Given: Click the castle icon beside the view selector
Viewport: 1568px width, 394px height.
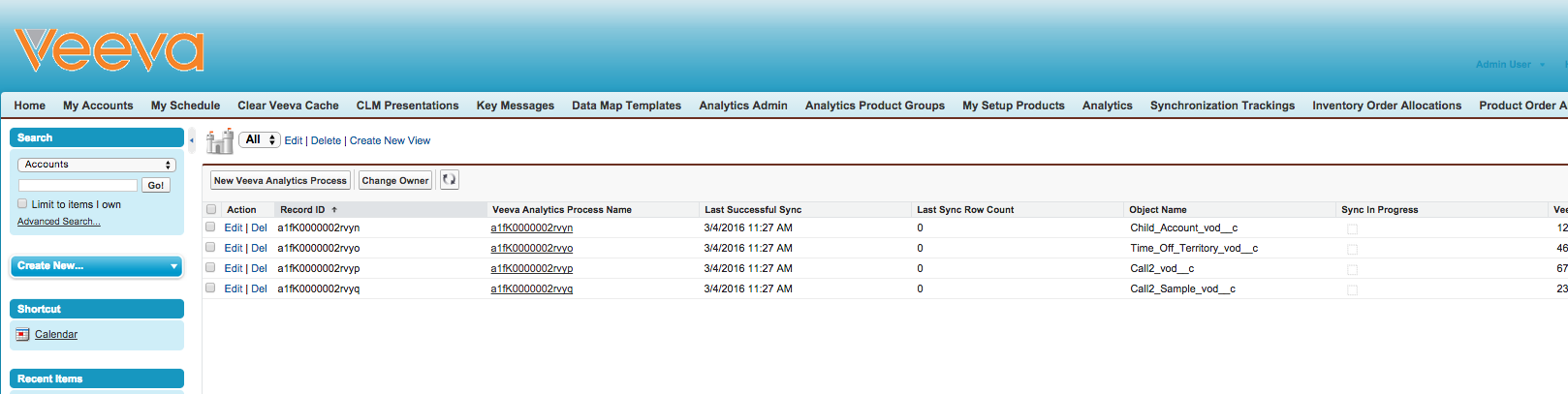Looking at the screenshot, I should (x=220, y=141).
